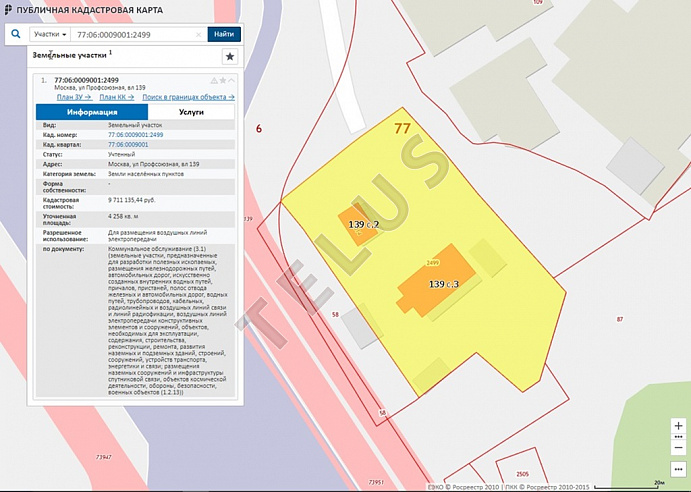Click cadastral number link 77:06:0009001:2499
The width and height of the screenshot is (691, 492).
[136, 135]
